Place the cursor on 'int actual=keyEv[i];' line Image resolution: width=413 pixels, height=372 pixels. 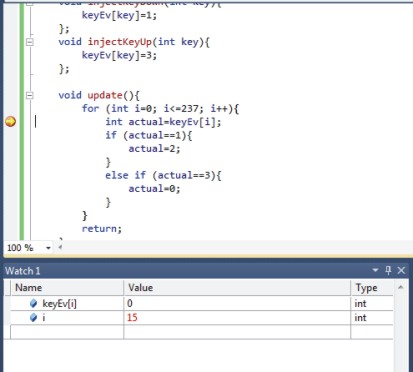coord(163,122)
